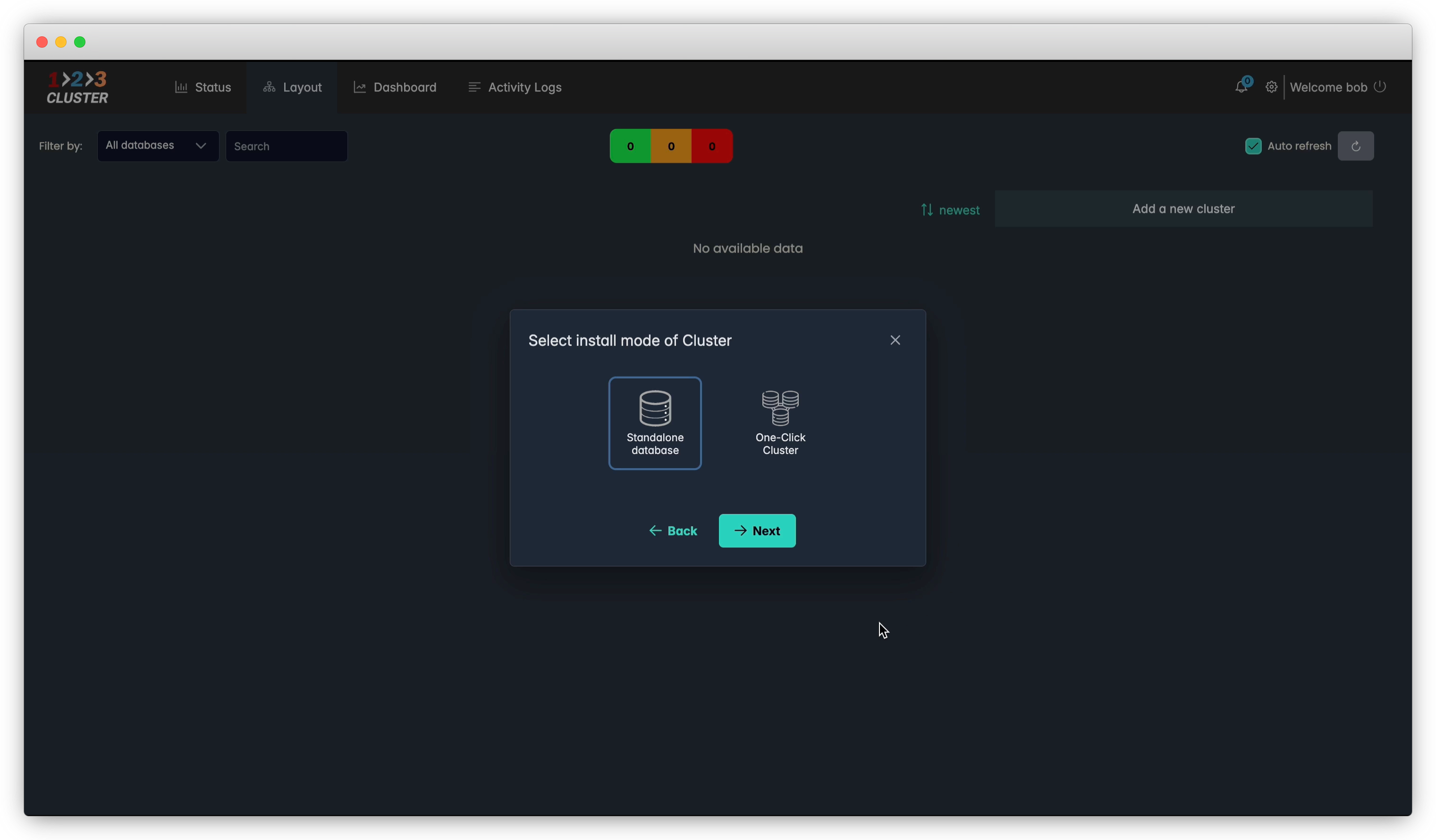Click the macOS green fullscreen button
The height and width of the screenshot is (840, 1436).
80,42
